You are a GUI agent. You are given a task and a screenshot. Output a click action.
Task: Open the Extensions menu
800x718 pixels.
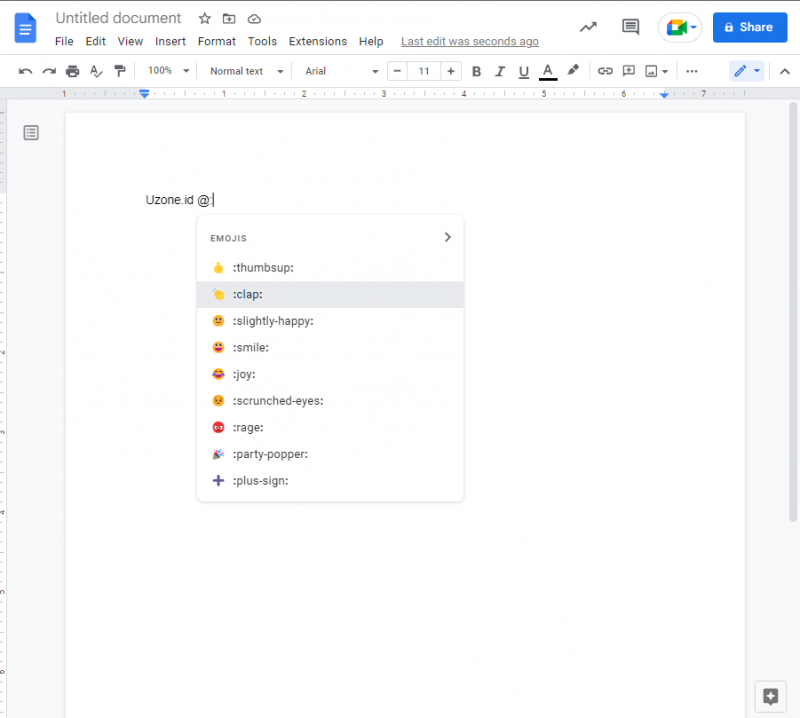point(318,41)
